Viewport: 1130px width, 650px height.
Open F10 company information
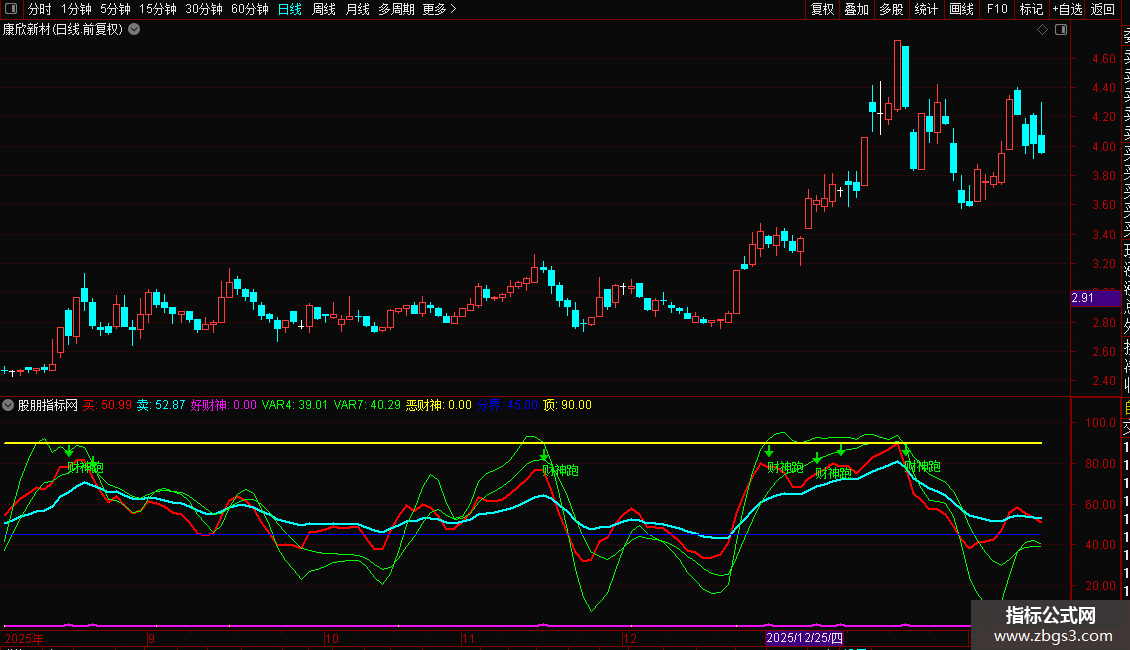(997, 9)
